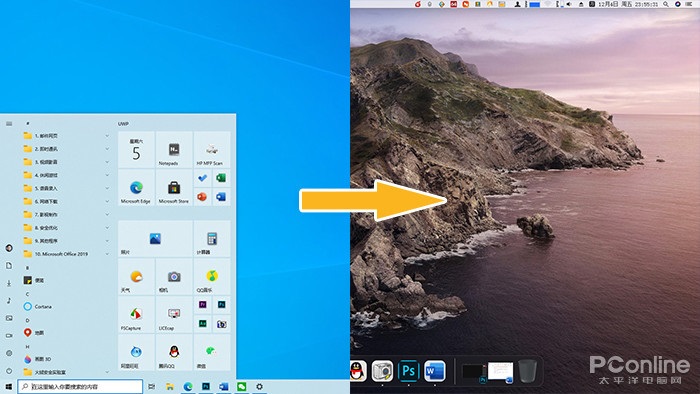Open File Explorer on Windows taskbar
Viewport: 700px width, 394px height.
[x=170, y=386]
